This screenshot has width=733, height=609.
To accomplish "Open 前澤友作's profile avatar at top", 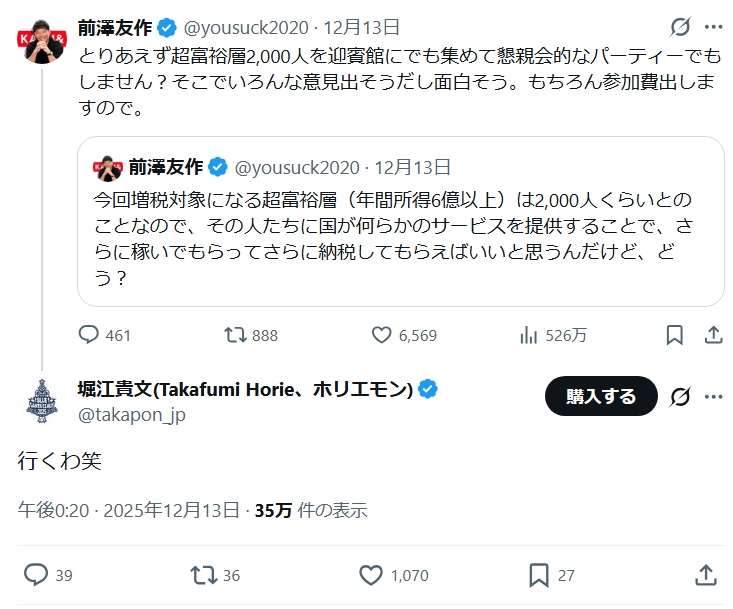I will pos(42,42).
